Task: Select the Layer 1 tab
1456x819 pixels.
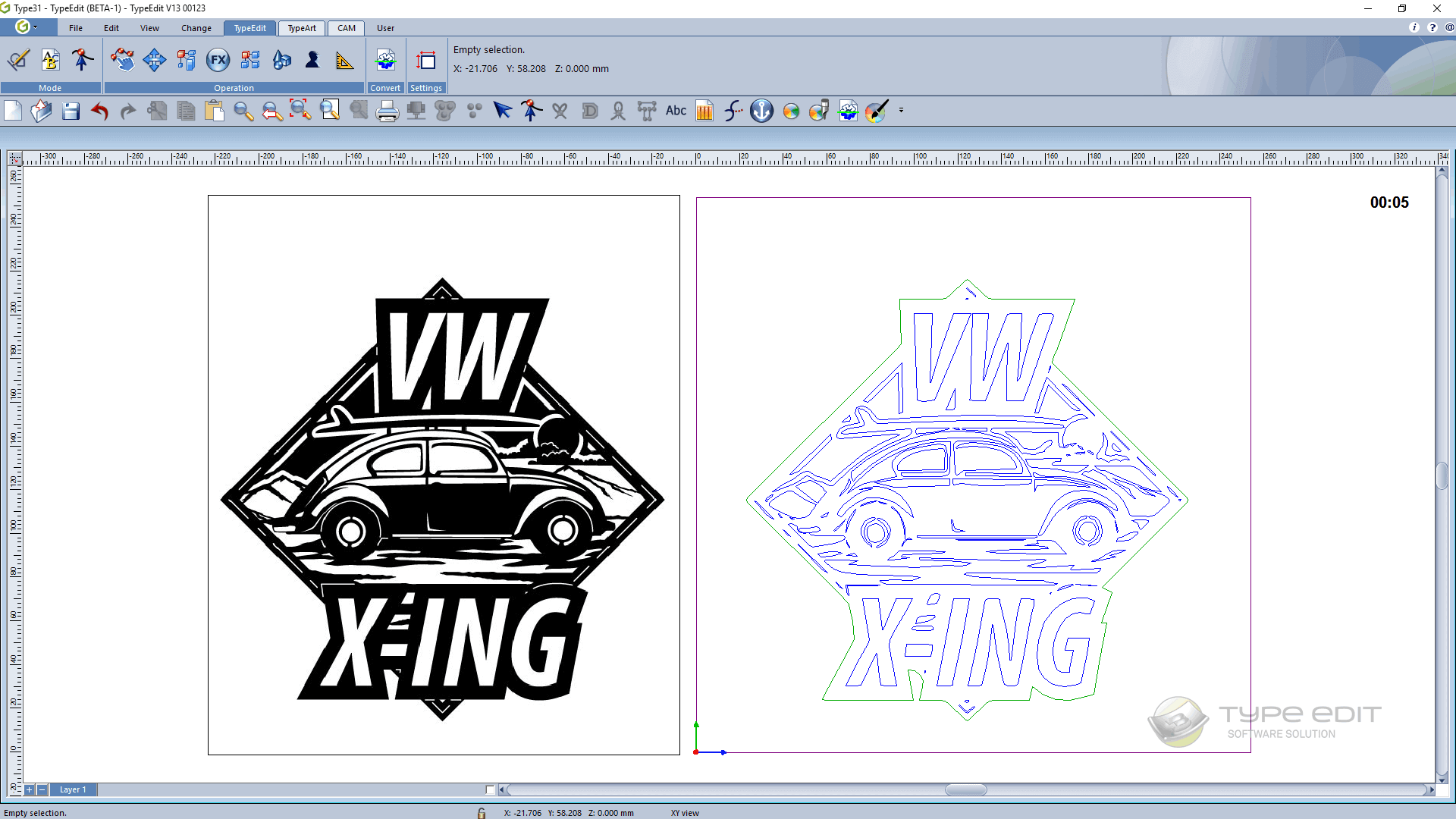Action: 73,789
